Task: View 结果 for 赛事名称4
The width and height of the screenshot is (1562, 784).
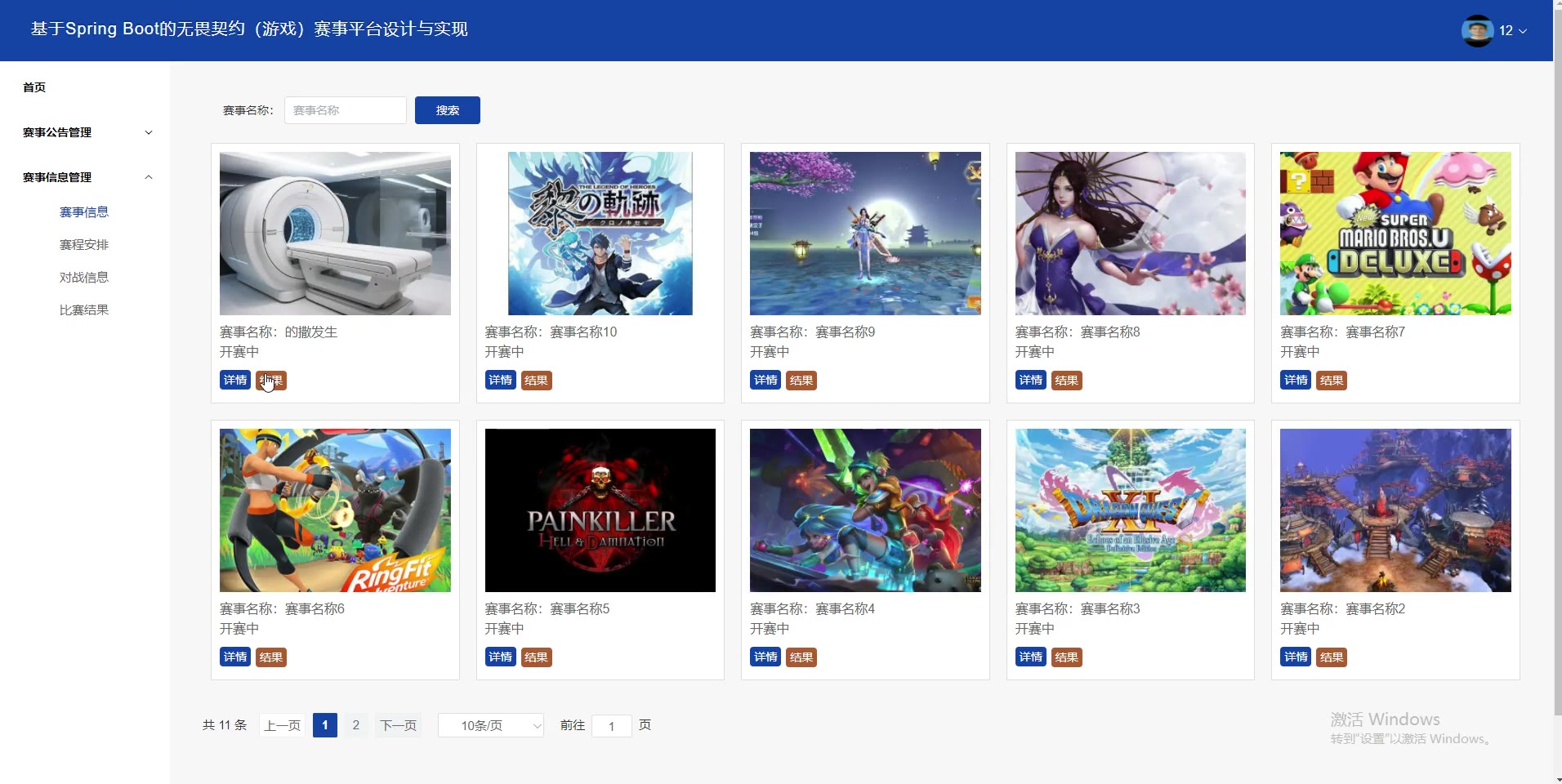Action: coord(801,657)
